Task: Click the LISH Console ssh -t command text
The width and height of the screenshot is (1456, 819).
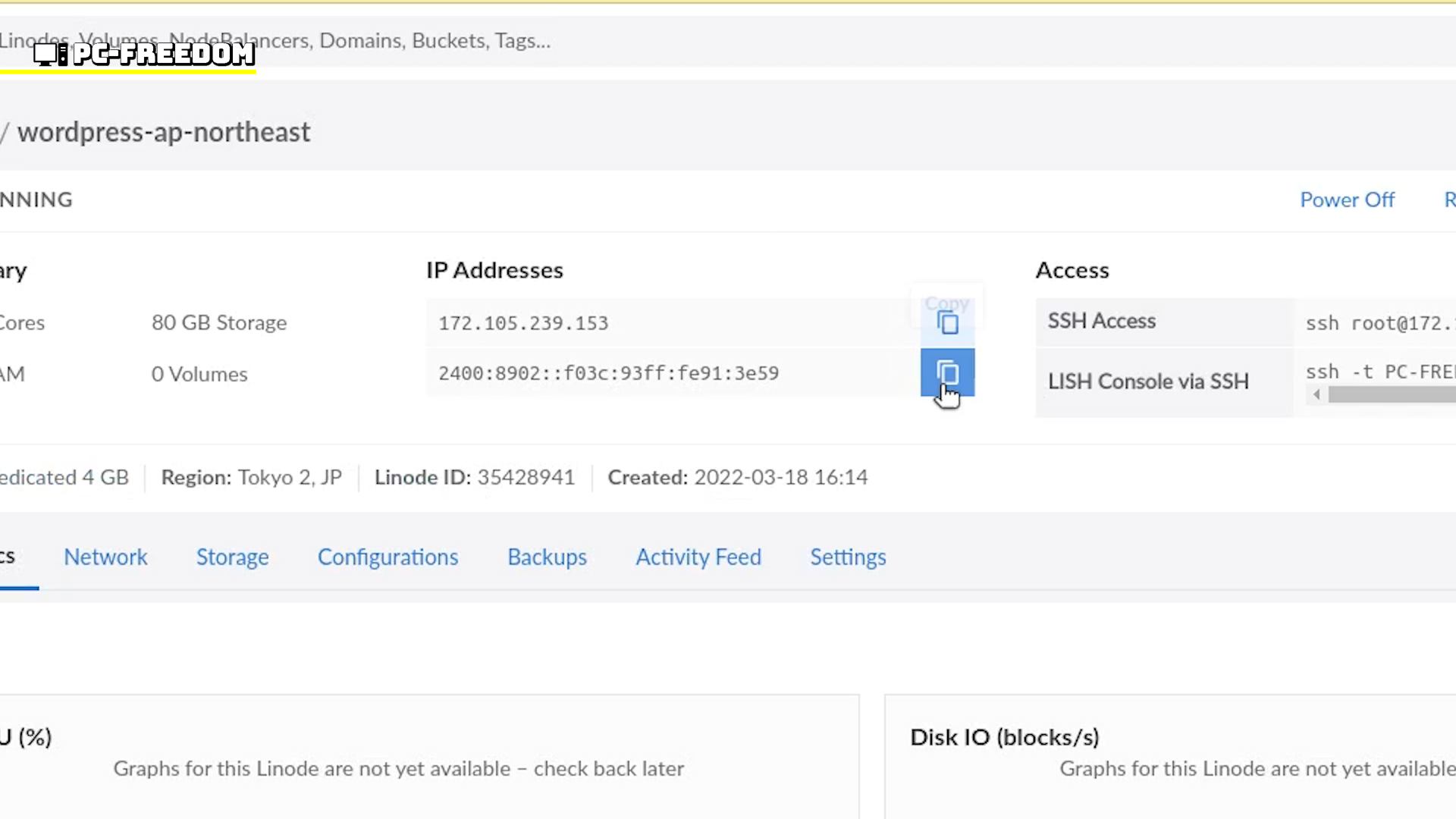Action: (1380, 372)
